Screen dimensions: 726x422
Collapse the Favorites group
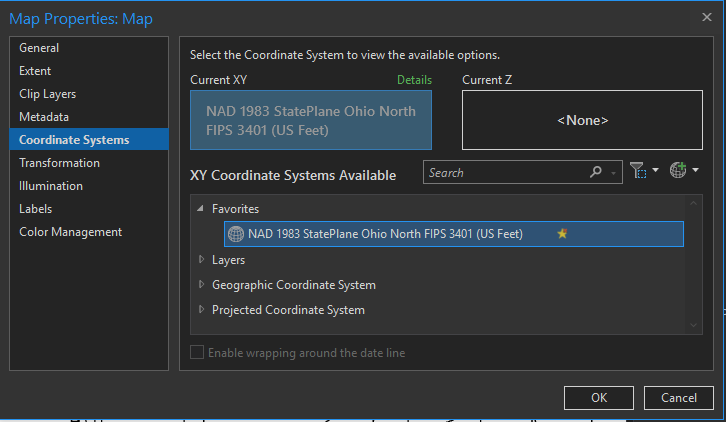[201, 209]
